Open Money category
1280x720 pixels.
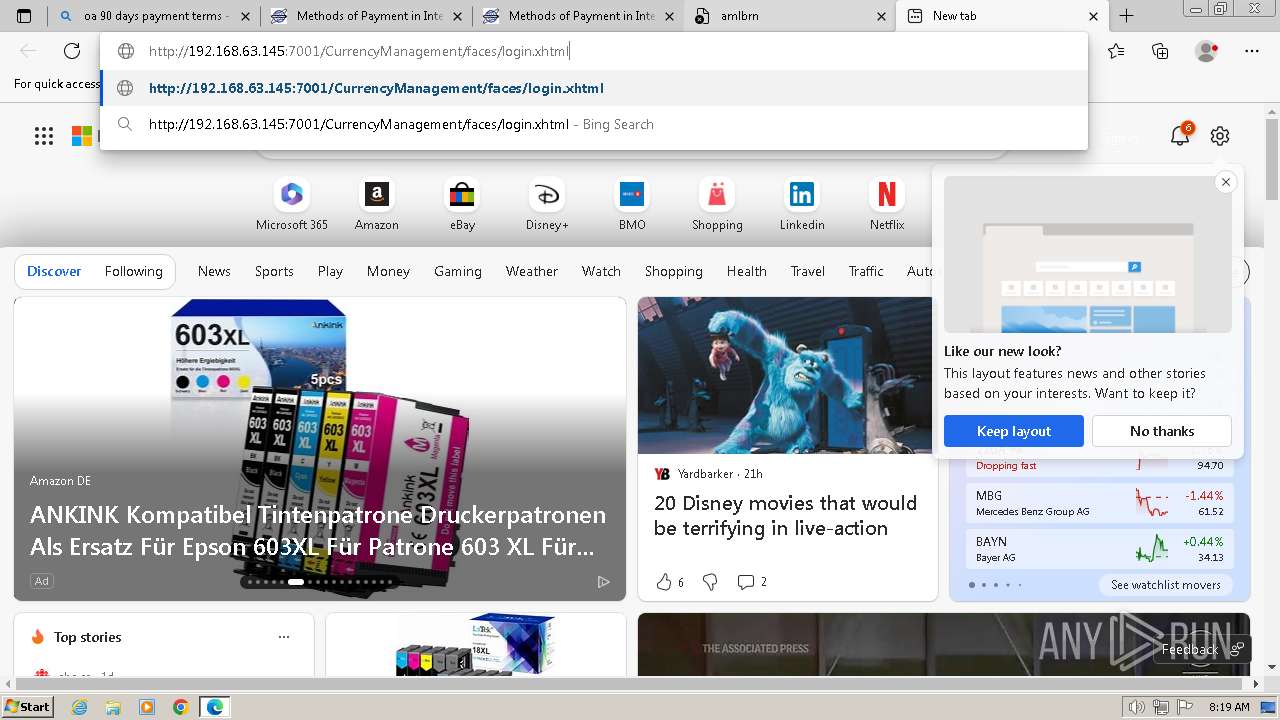click(388, 271)
